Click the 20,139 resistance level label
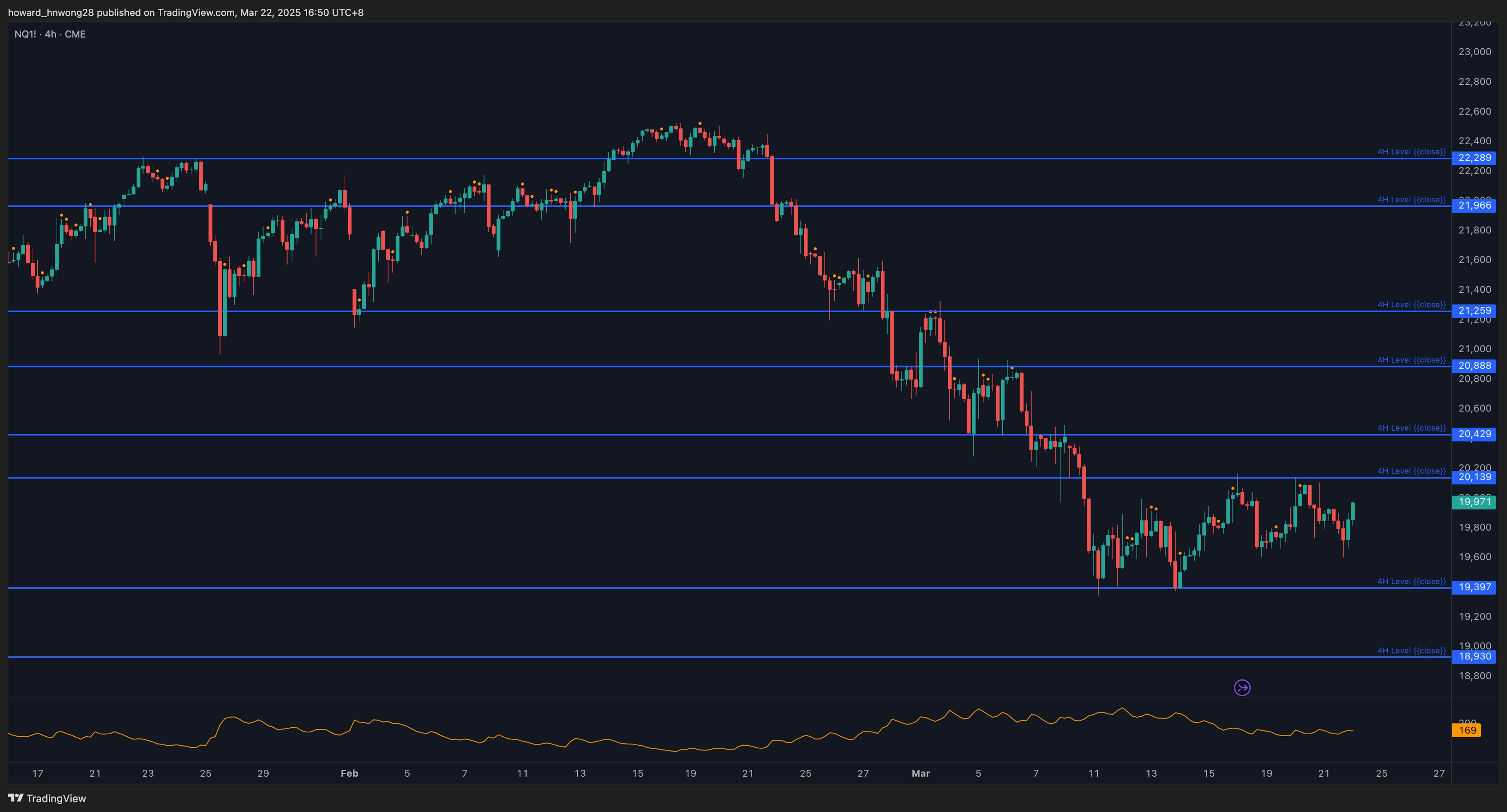This screenshot has width=1507, height=812. click(1476, 478)
